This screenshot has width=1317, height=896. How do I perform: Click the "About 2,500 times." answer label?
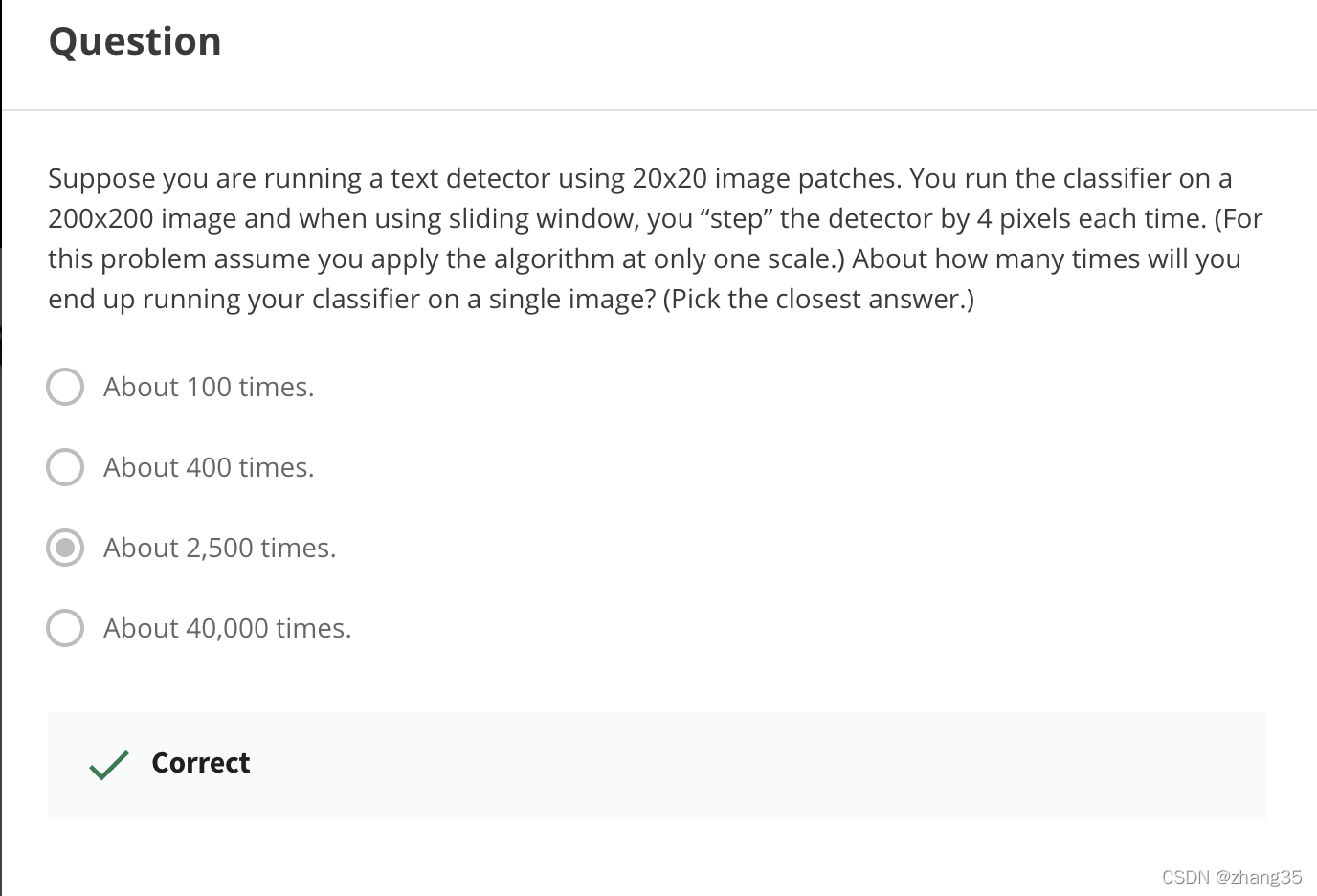pyautogui.click(x=220, y=548)
